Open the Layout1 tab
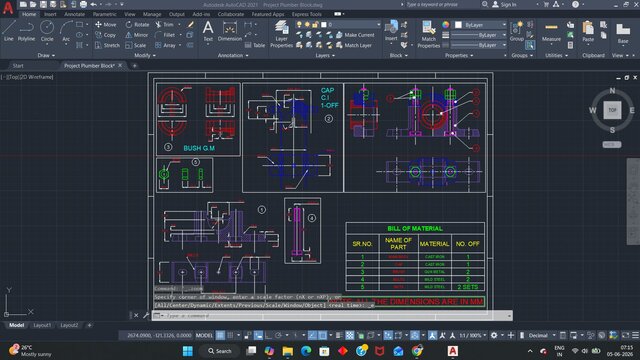Screen dimensions: 640x360 click(x=42, y=325)
